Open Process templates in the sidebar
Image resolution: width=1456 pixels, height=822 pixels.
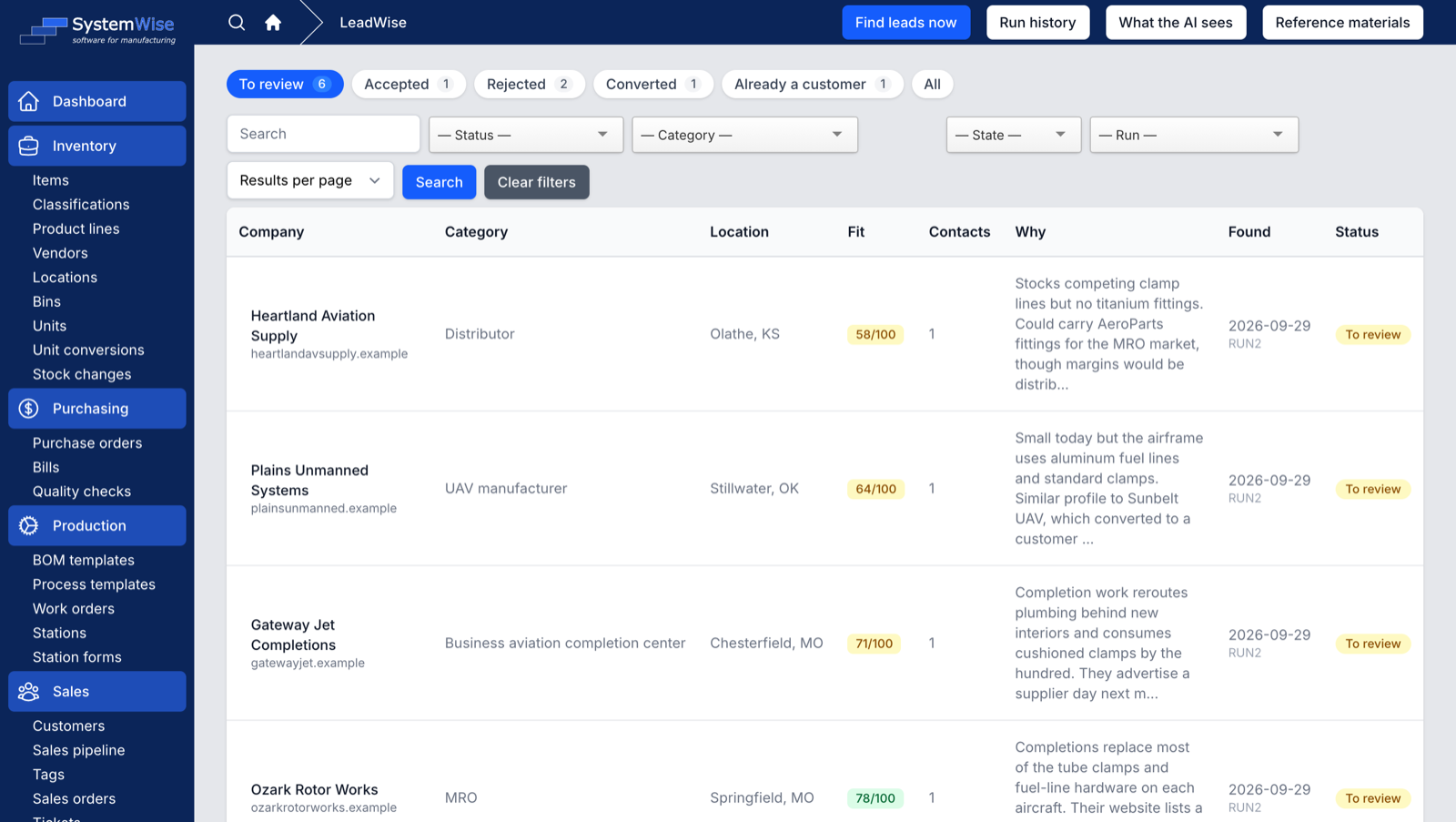click(94, 584)
